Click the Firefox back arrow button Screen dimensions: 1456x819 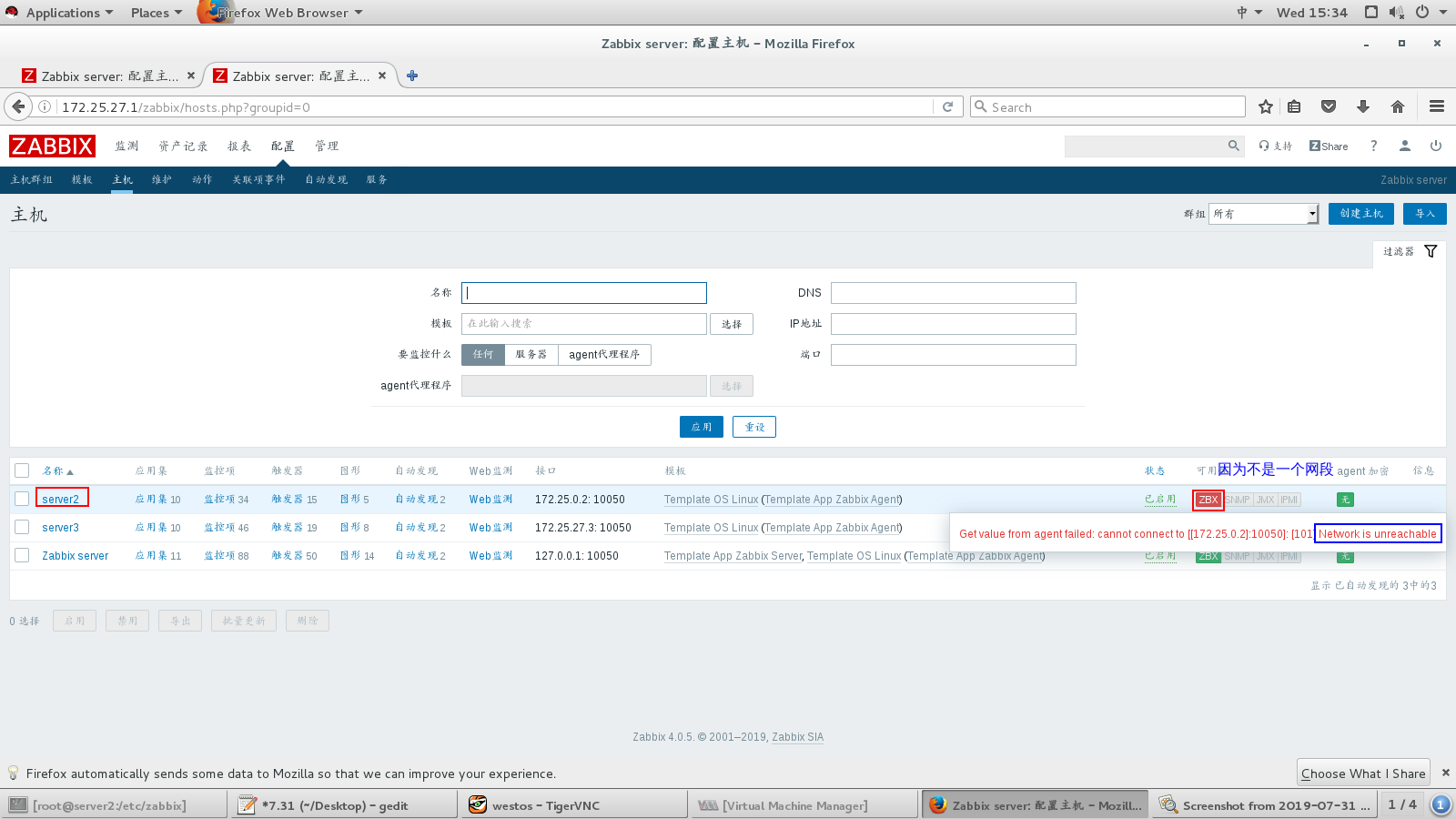[18, 106]
